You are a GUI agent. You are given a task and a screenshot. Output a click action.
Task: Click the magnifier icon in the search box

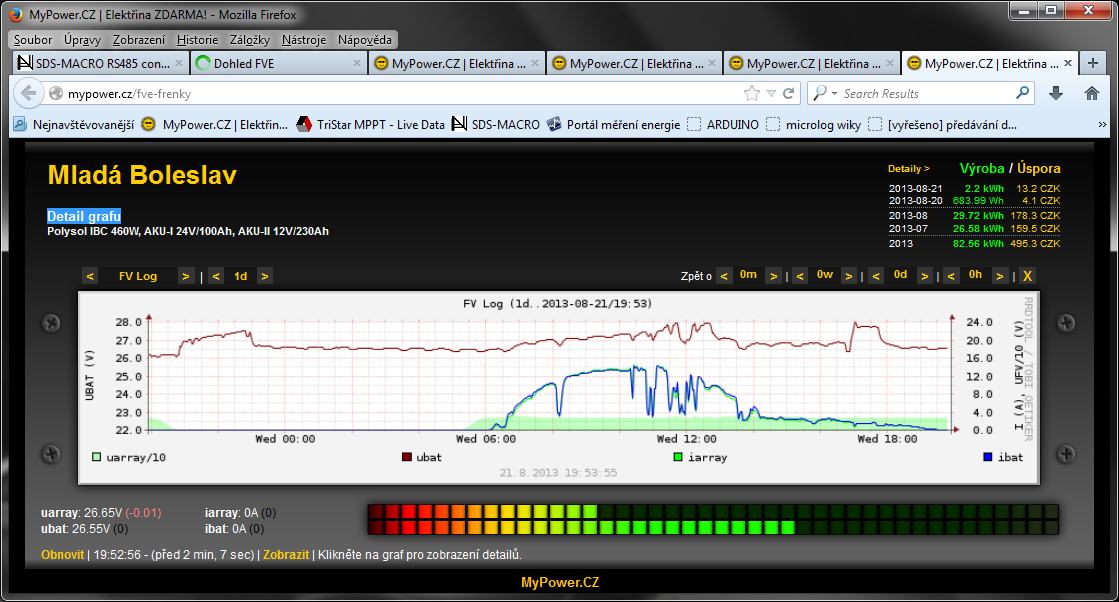1023,93
